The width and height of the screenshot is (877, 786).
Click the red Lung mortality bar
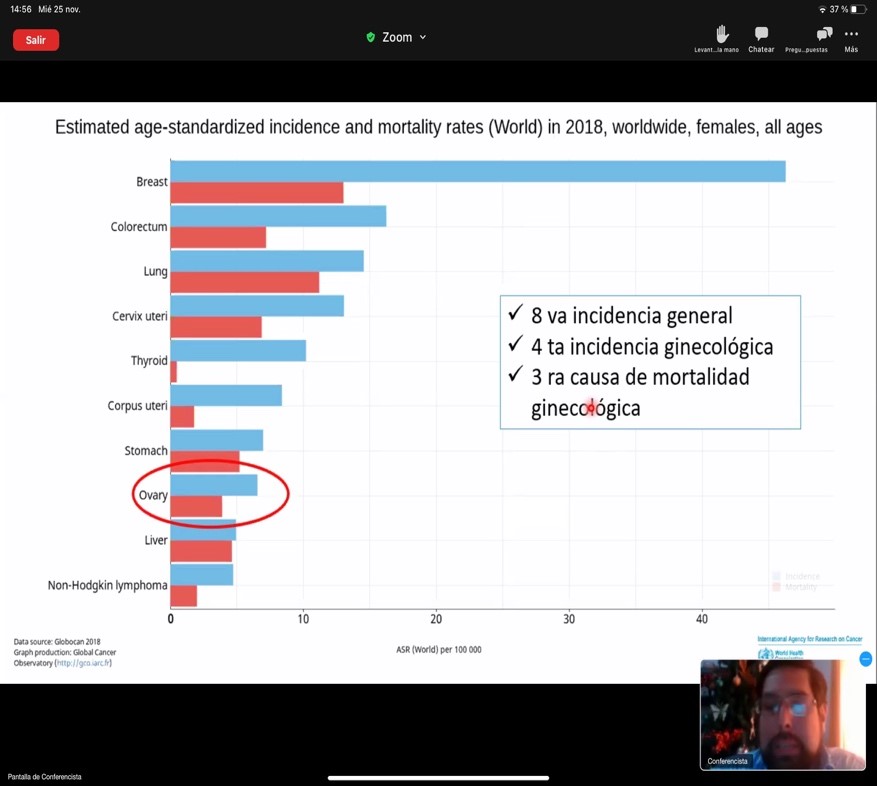(x=245, y=283)
